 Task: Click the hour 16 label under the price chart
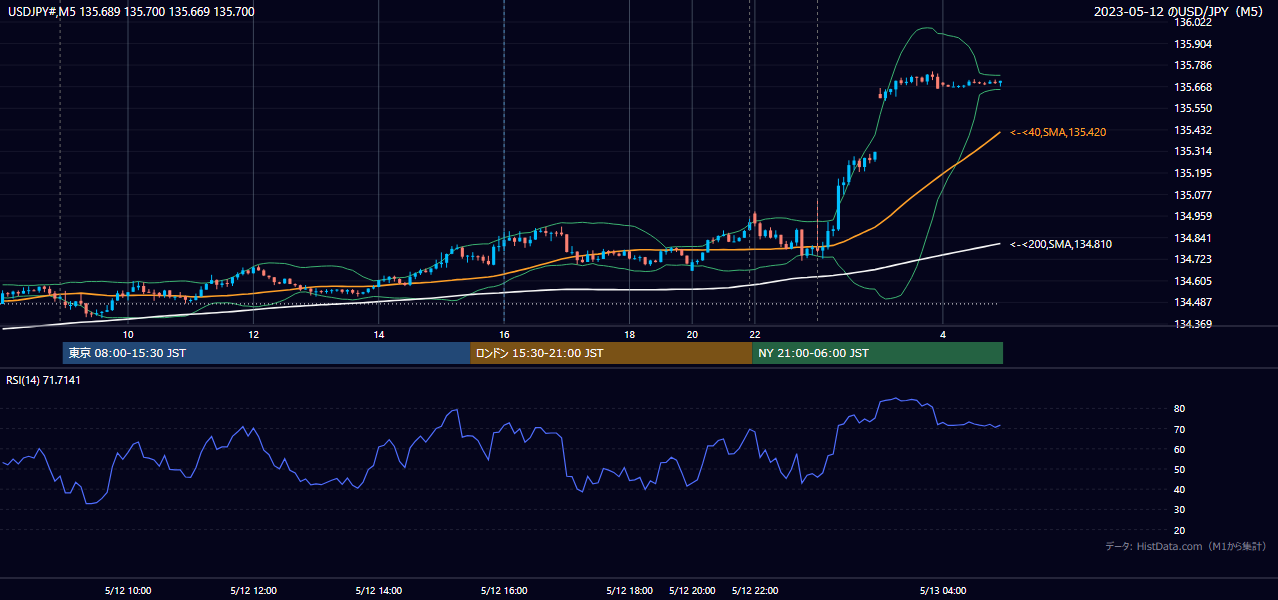(504, 334)
